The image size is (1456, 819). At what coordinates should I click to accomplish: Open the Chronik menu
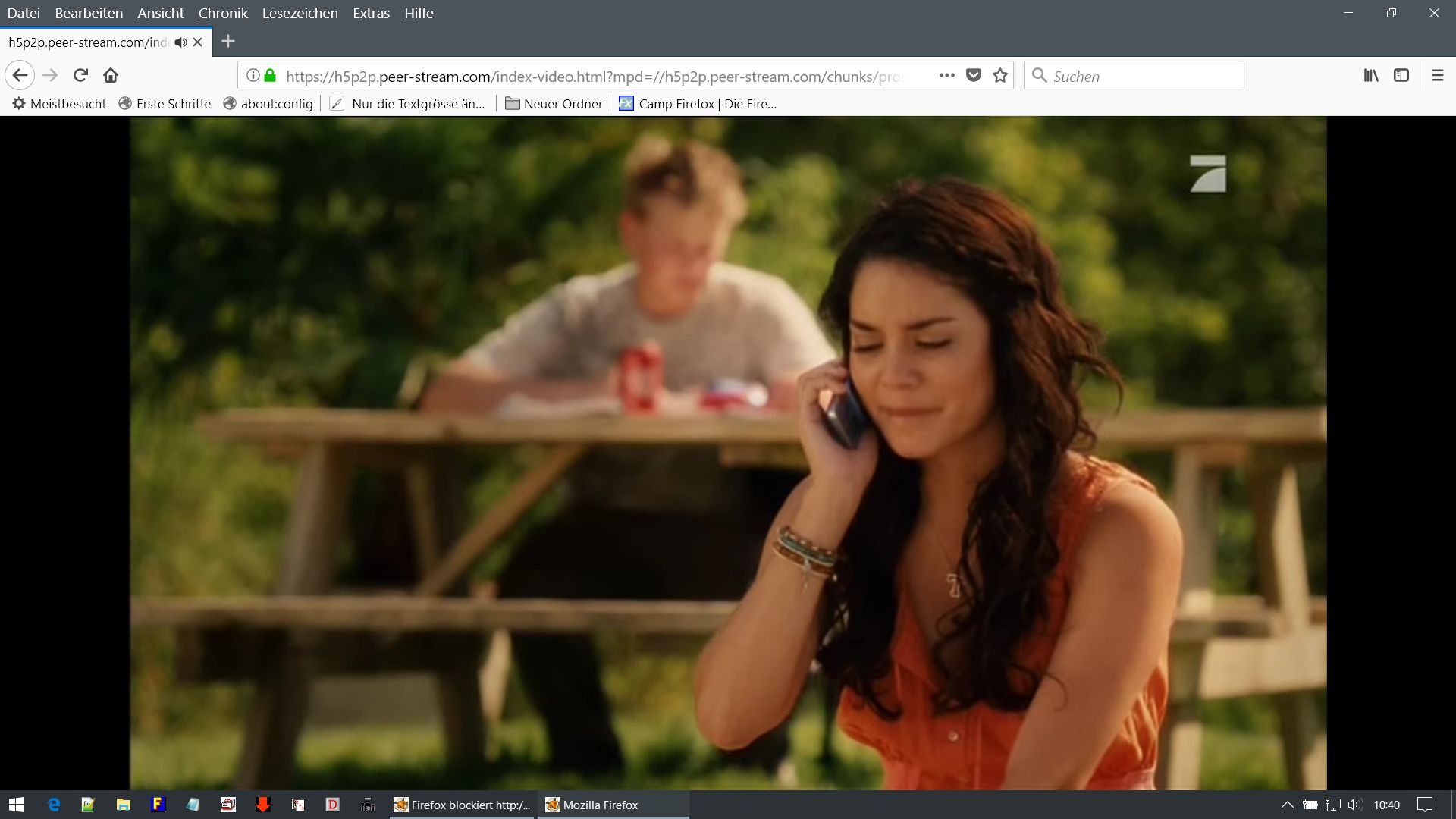point(223,13)
